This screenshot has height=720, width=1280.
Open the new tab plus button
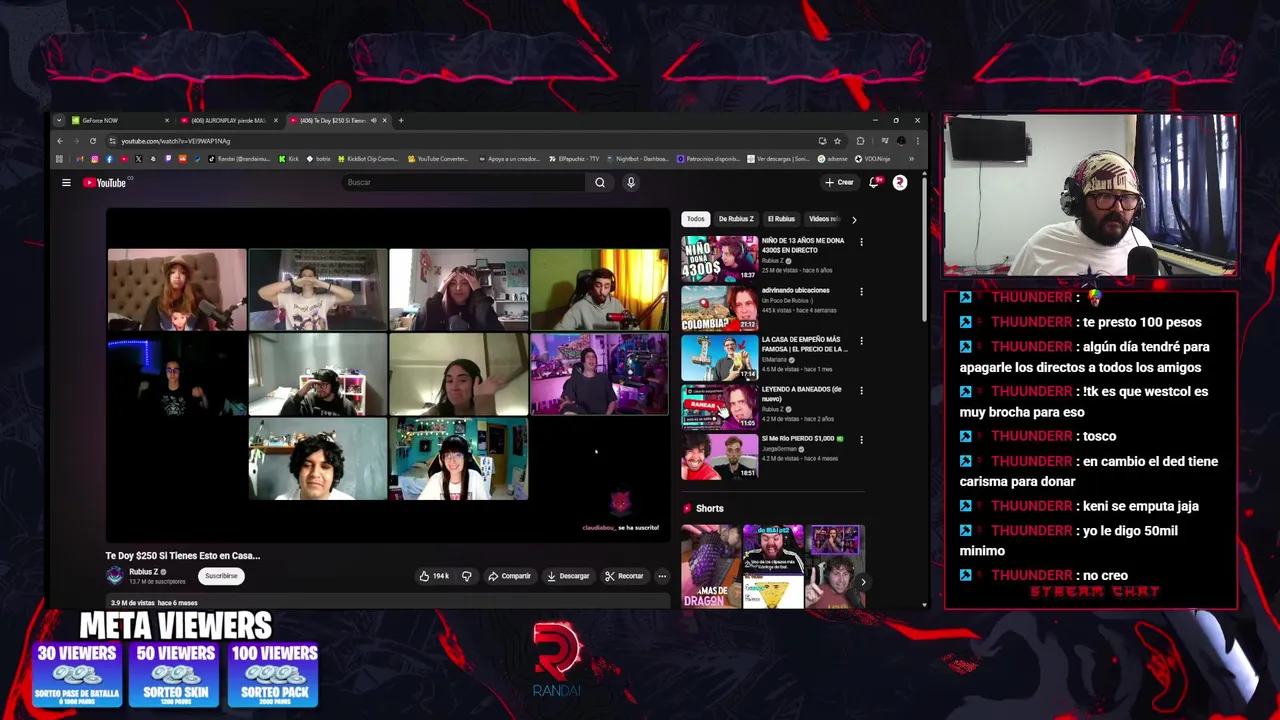click(x=401, y=120)
